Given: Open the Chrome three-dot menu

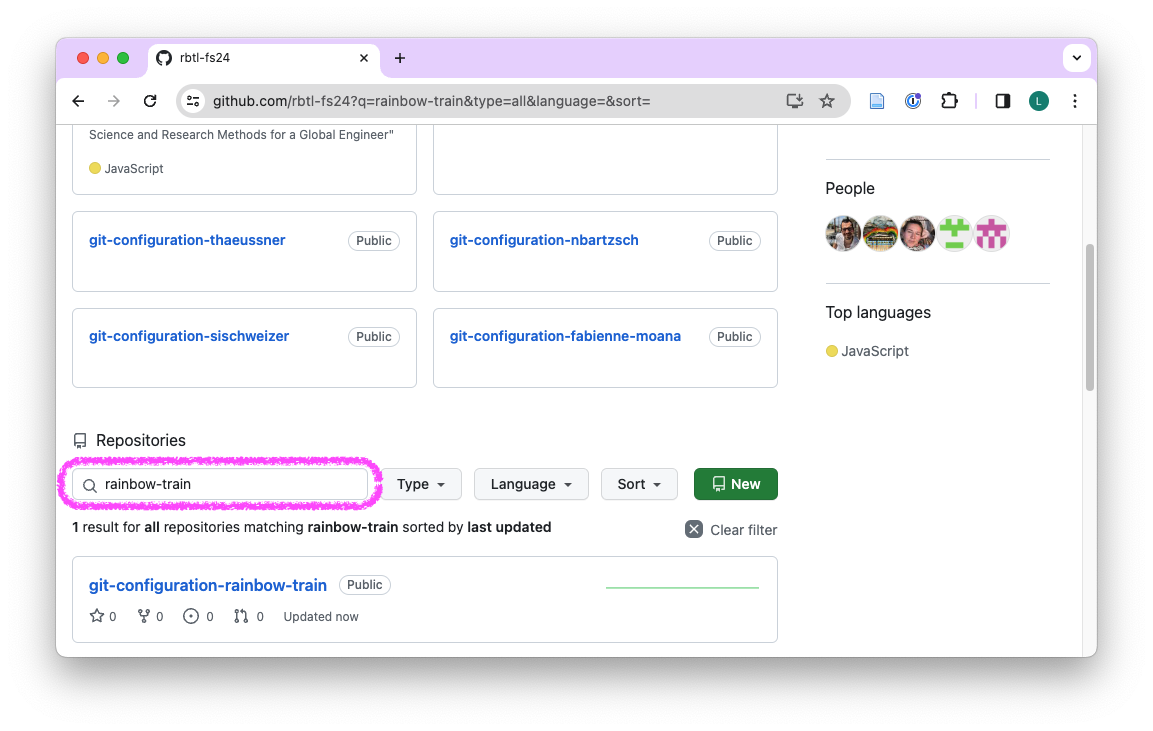Looking at the screenshot, I should 1075,101.
